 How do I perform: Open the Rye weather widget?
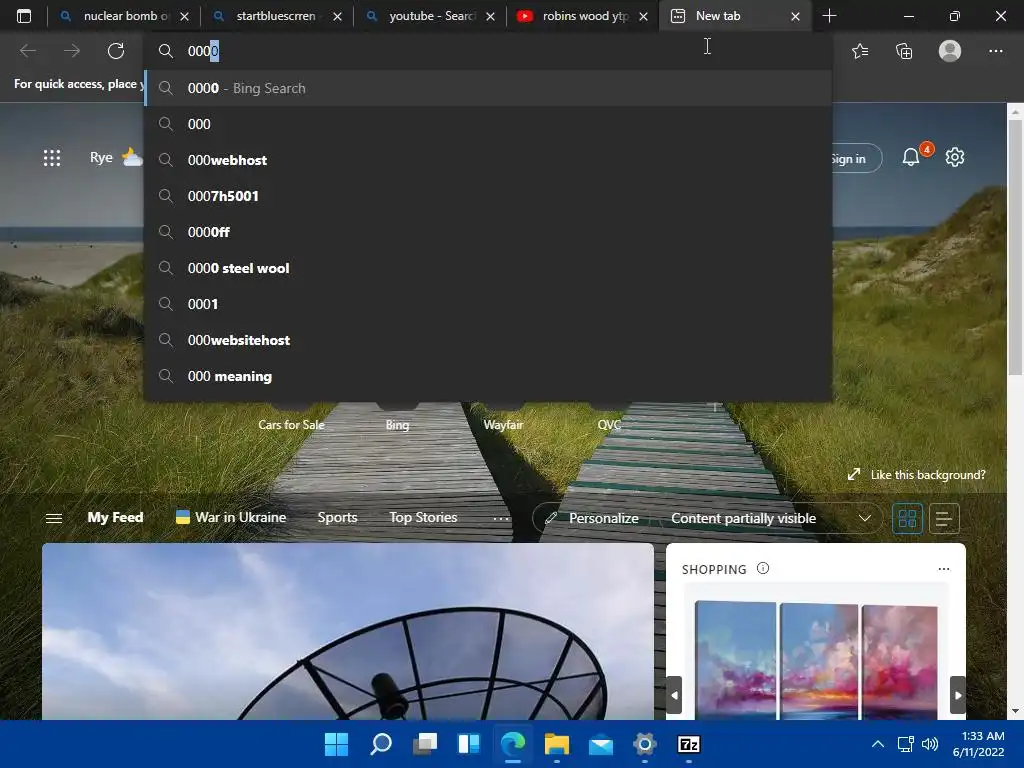116,157
